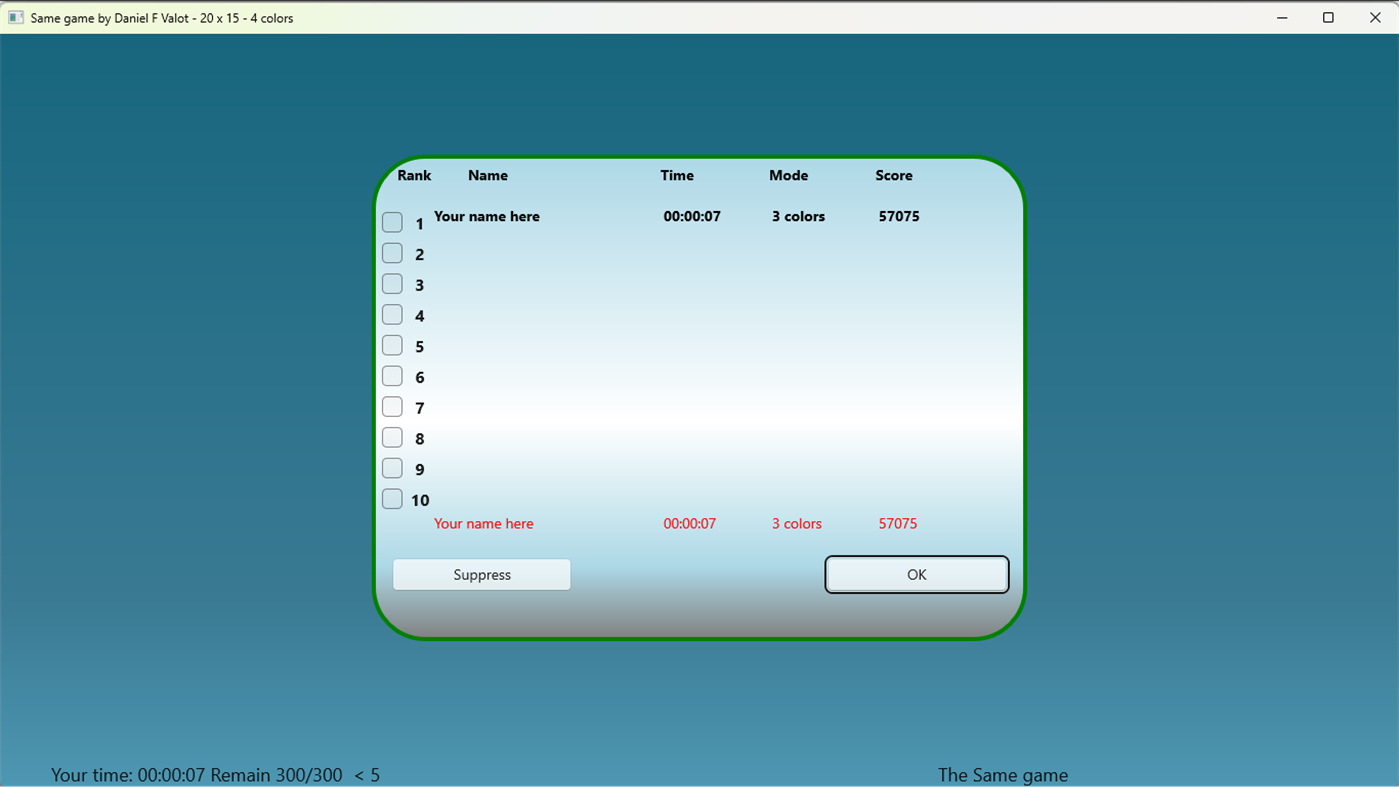Select the Name column header
Screen dimensions: 1399x787
(x=487, y=175)
